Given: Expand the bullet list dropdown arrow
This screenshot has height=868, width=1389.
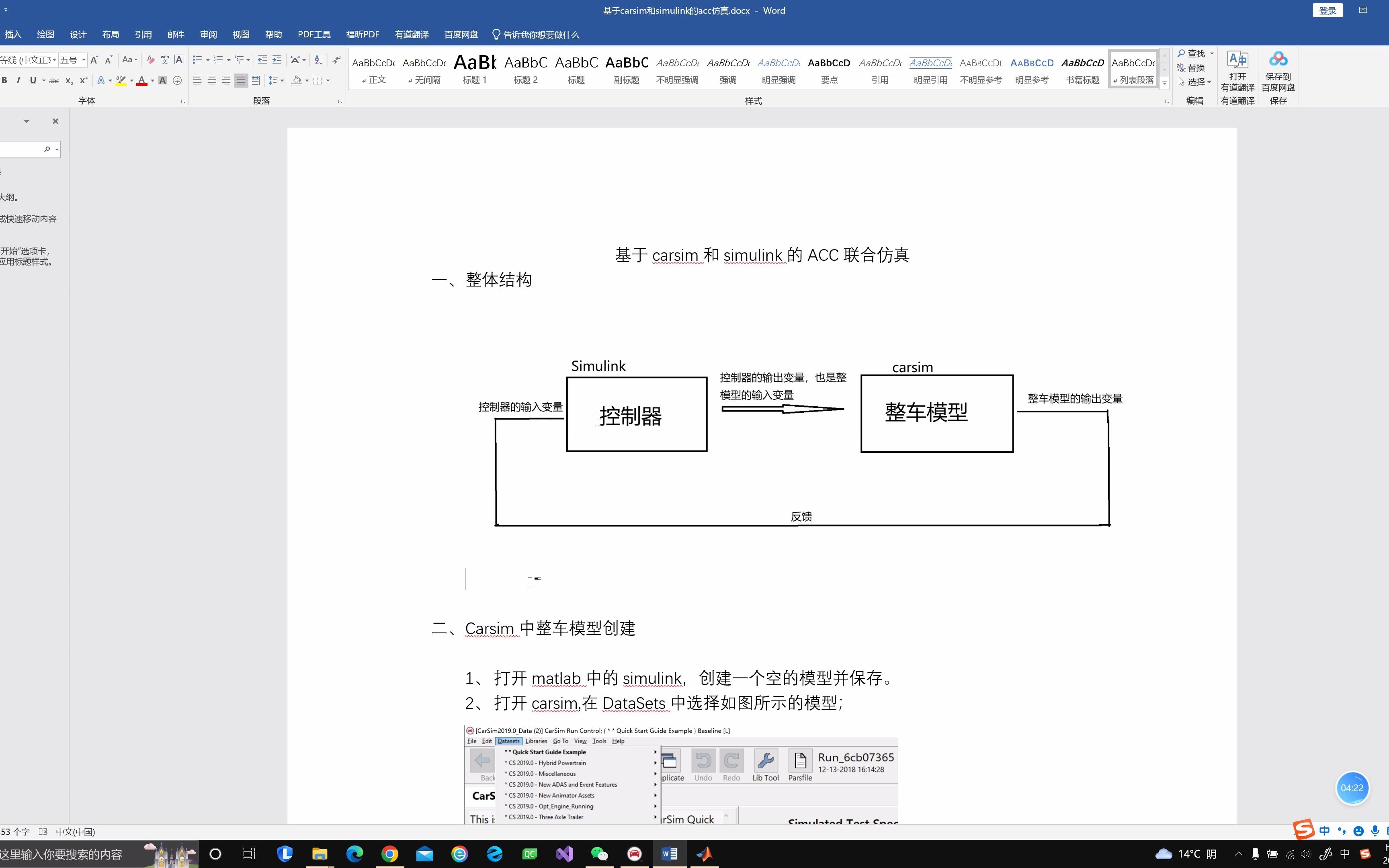Looking at the screenshot, I should pyautogui.click(x=207, y=60).
